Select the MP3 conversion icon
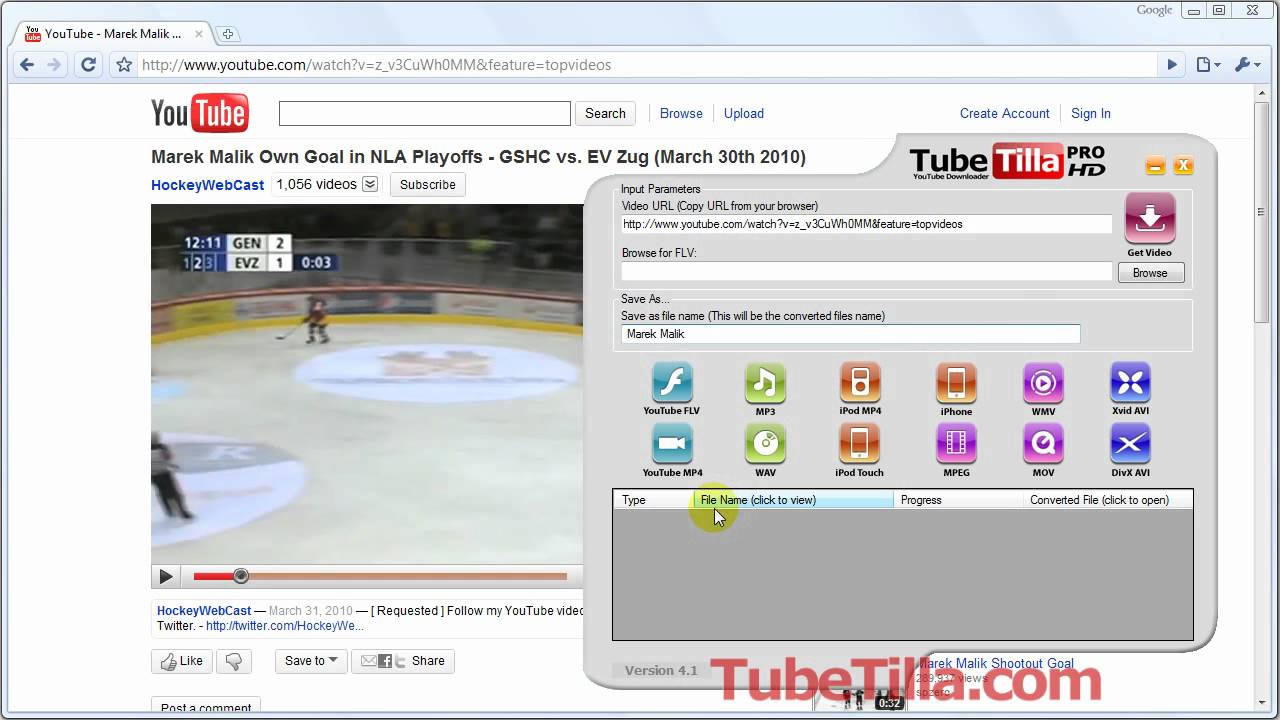The image size is (1280, 720). [765, 383]
